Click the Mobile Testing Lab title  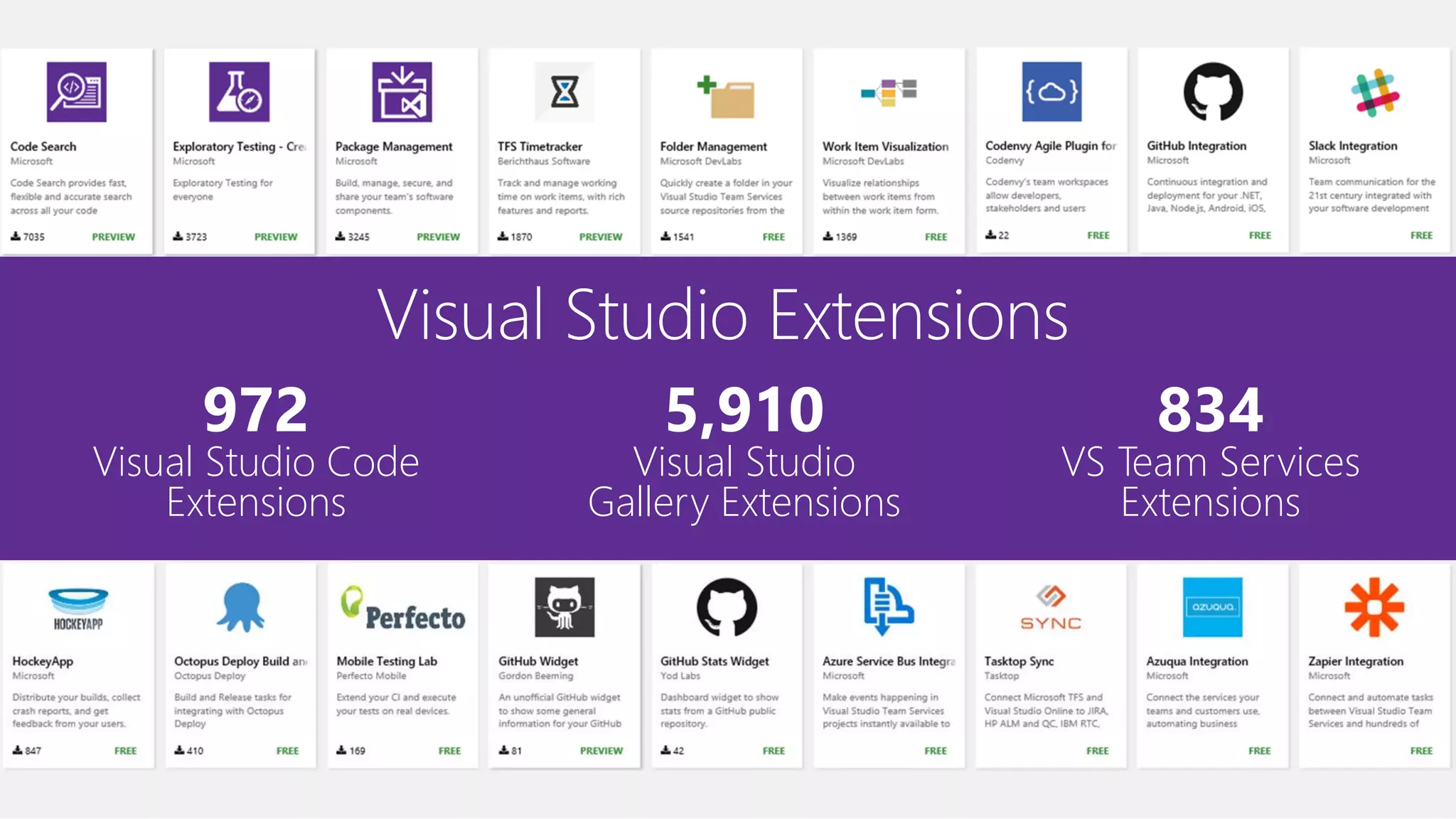(387, 661)
